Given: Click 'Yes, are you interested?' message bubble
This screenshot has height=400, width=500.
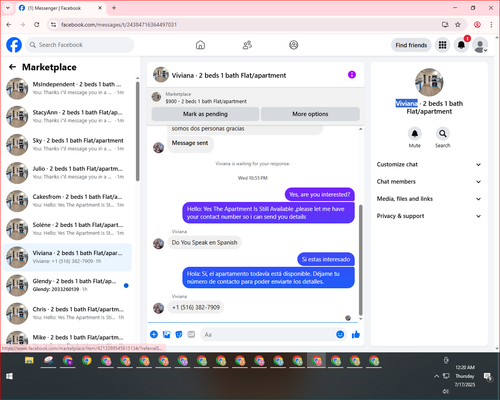Looking at the screenshot, I should tap(319, 194).
